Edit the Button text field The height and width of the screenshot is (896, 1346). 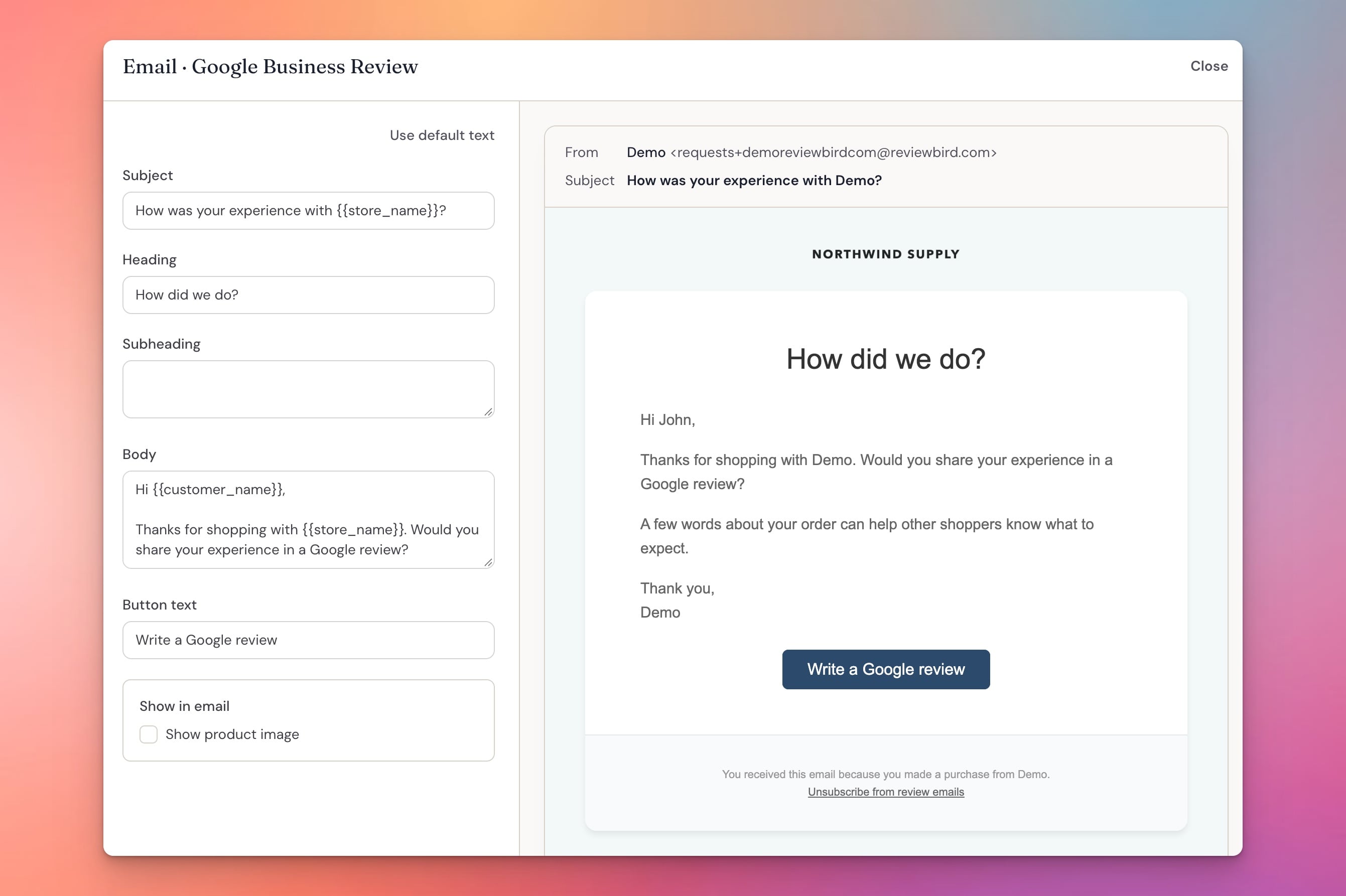(x=309, y=640)
